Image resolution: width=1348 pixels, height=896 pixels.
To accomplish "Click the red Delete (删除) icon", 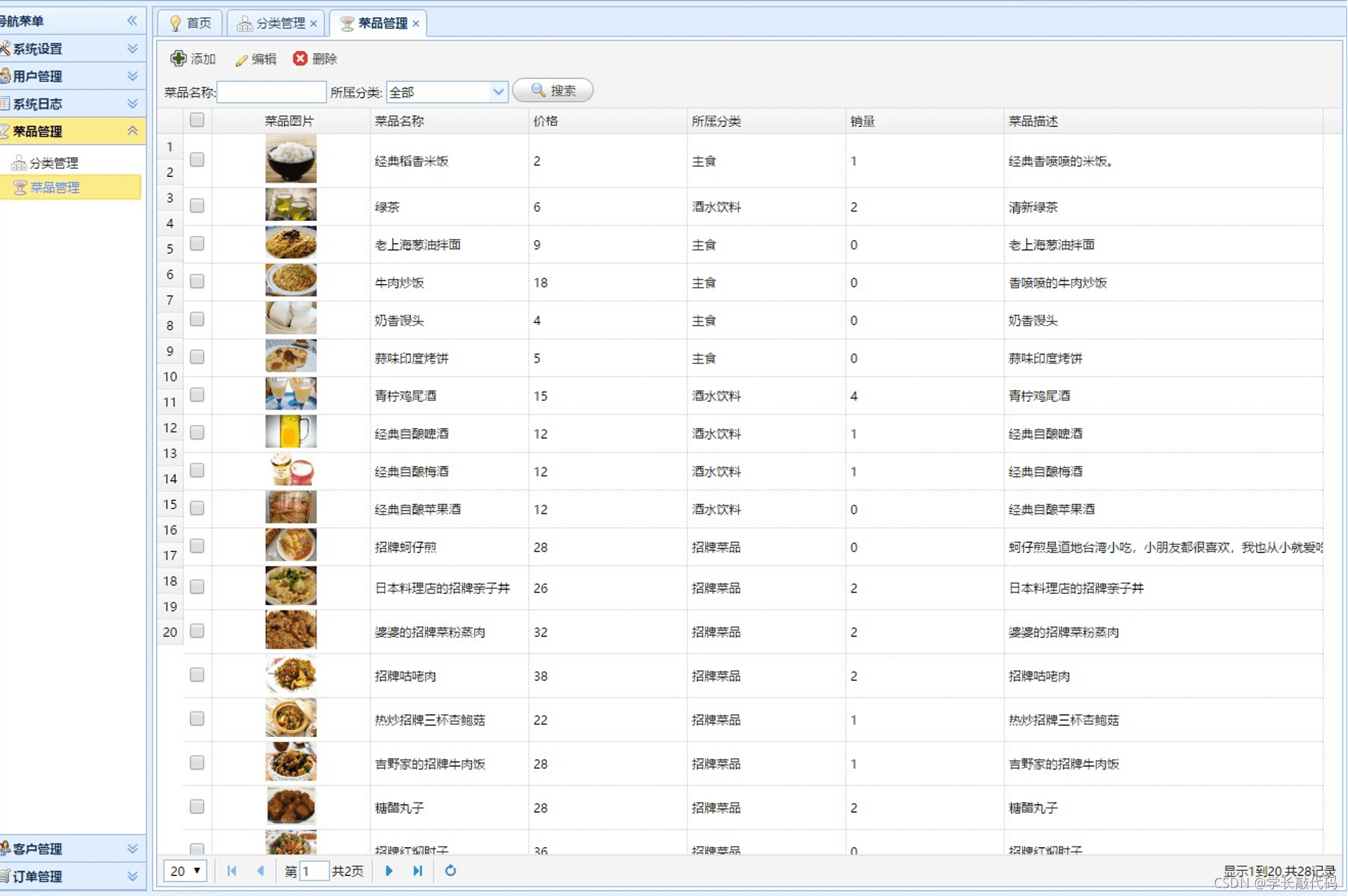I will [x=300, y=58].
